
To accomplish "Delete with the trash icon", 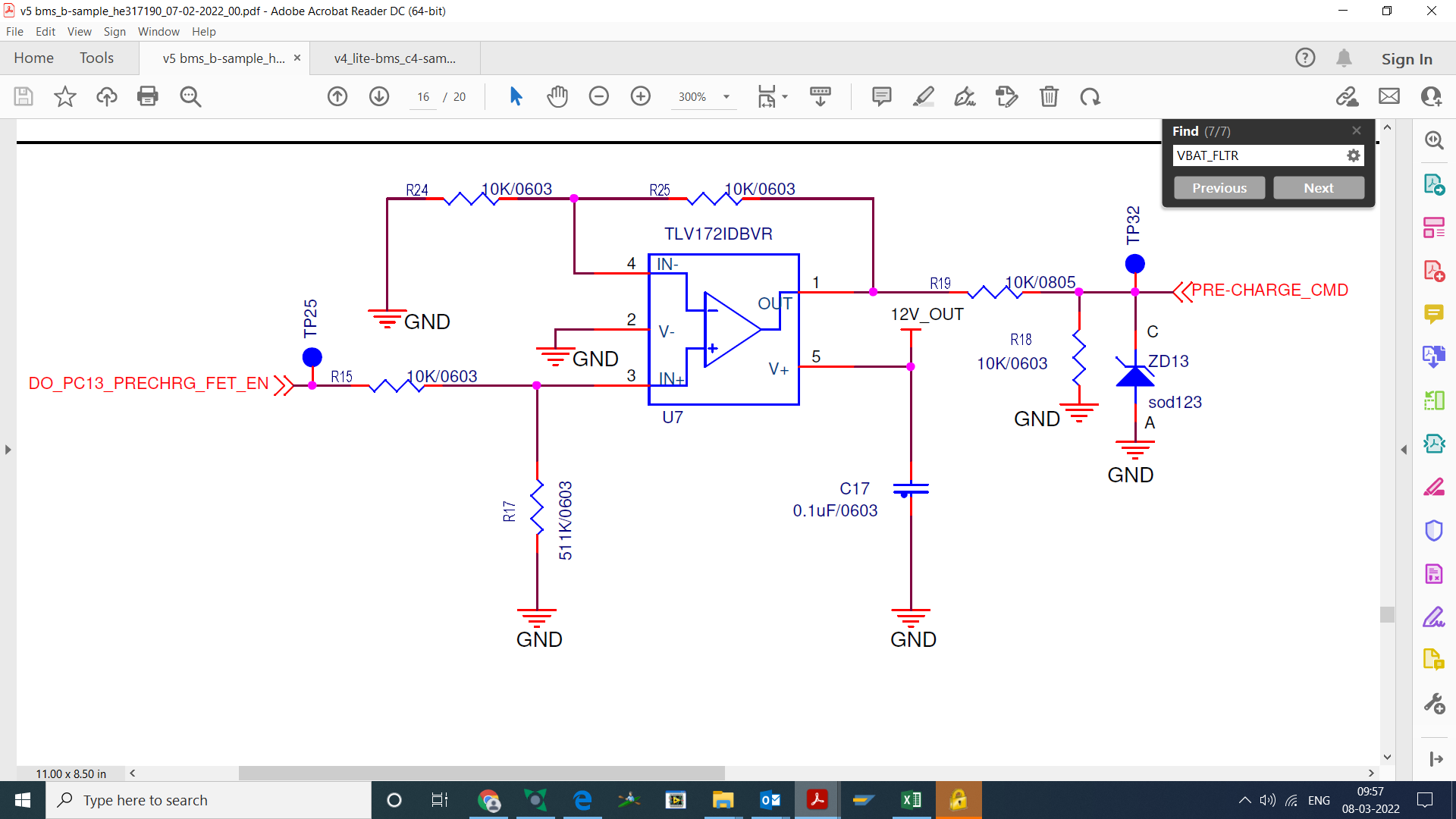I will point(1049,96).
